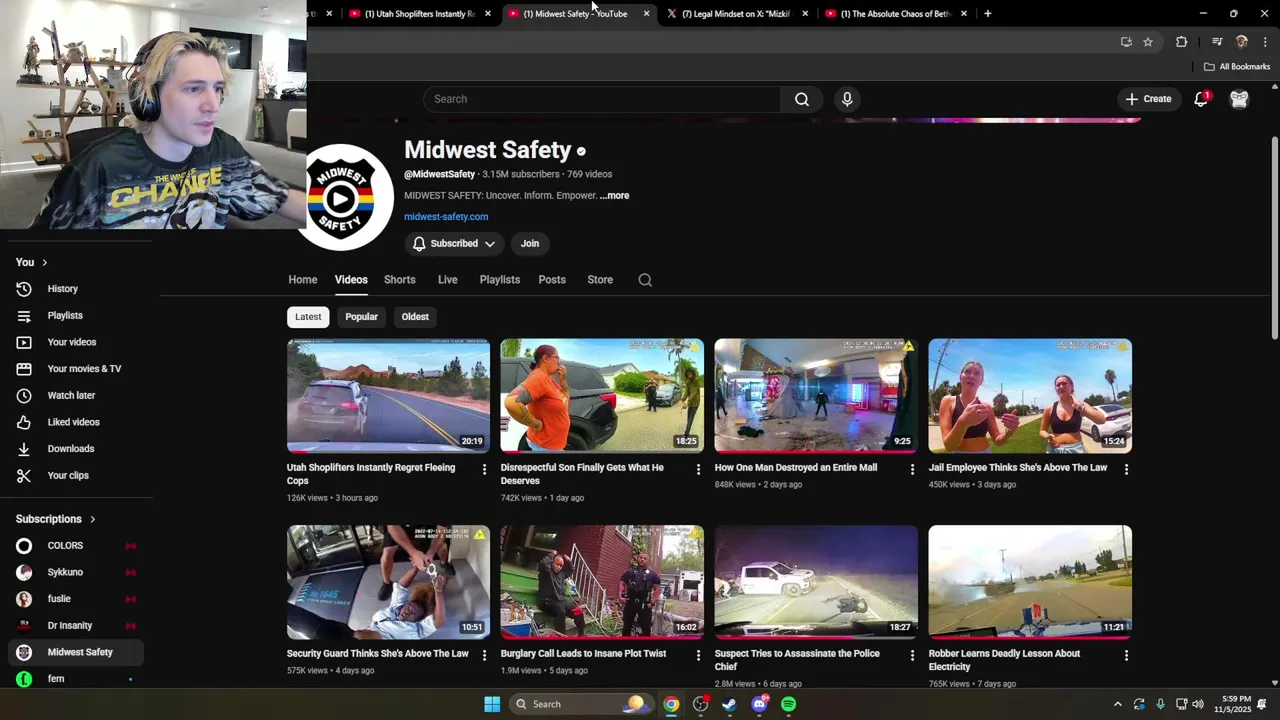Click the YouTube search input field

[x=602, y=99]
